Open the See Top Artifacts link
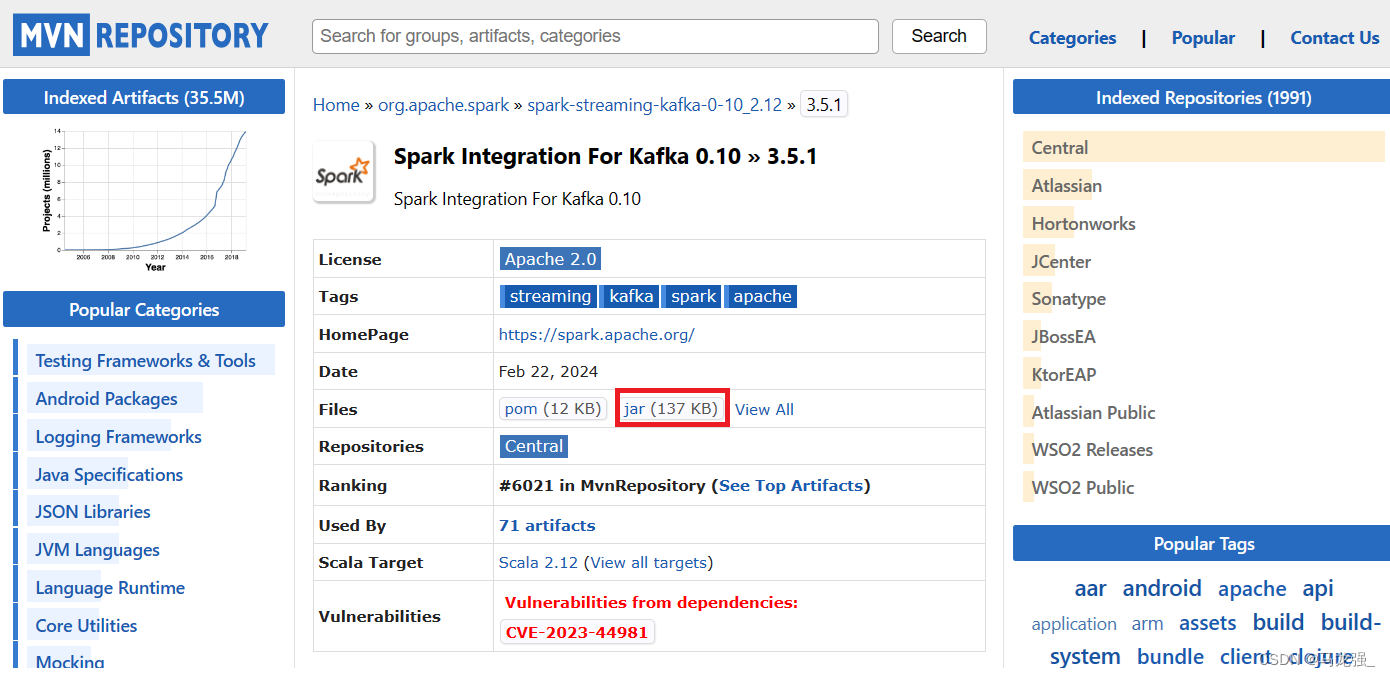 click(x=791, y=485)
